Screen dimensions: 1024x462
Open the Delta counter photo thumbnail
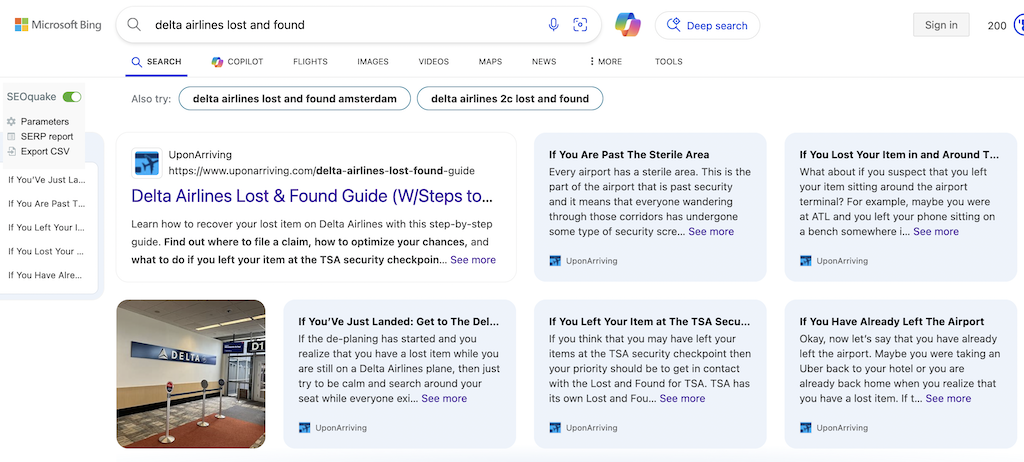point(191,374)
